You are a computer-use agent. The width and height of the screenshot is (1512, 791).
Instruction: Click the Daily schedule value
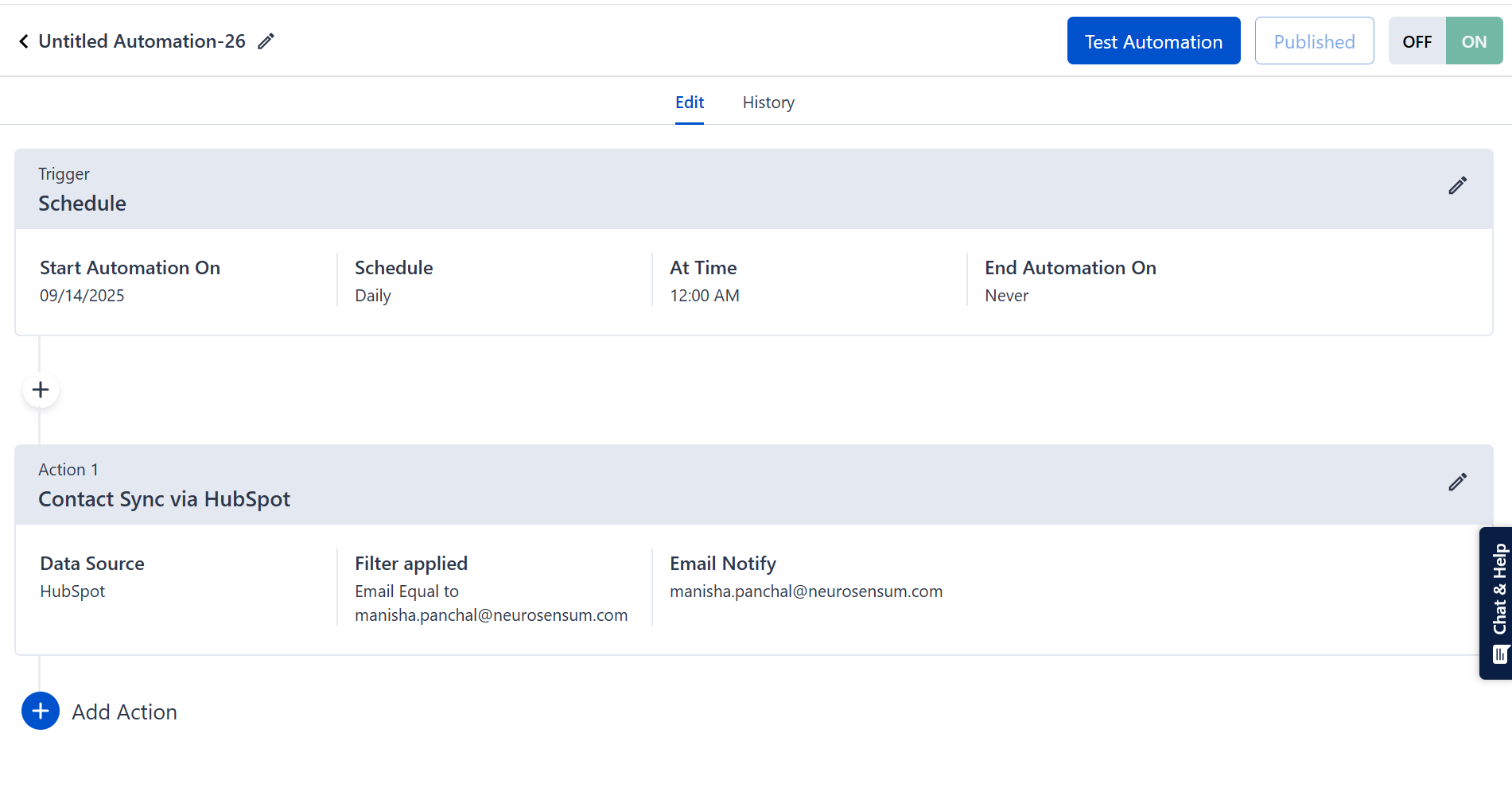click(x=373, y=296)
